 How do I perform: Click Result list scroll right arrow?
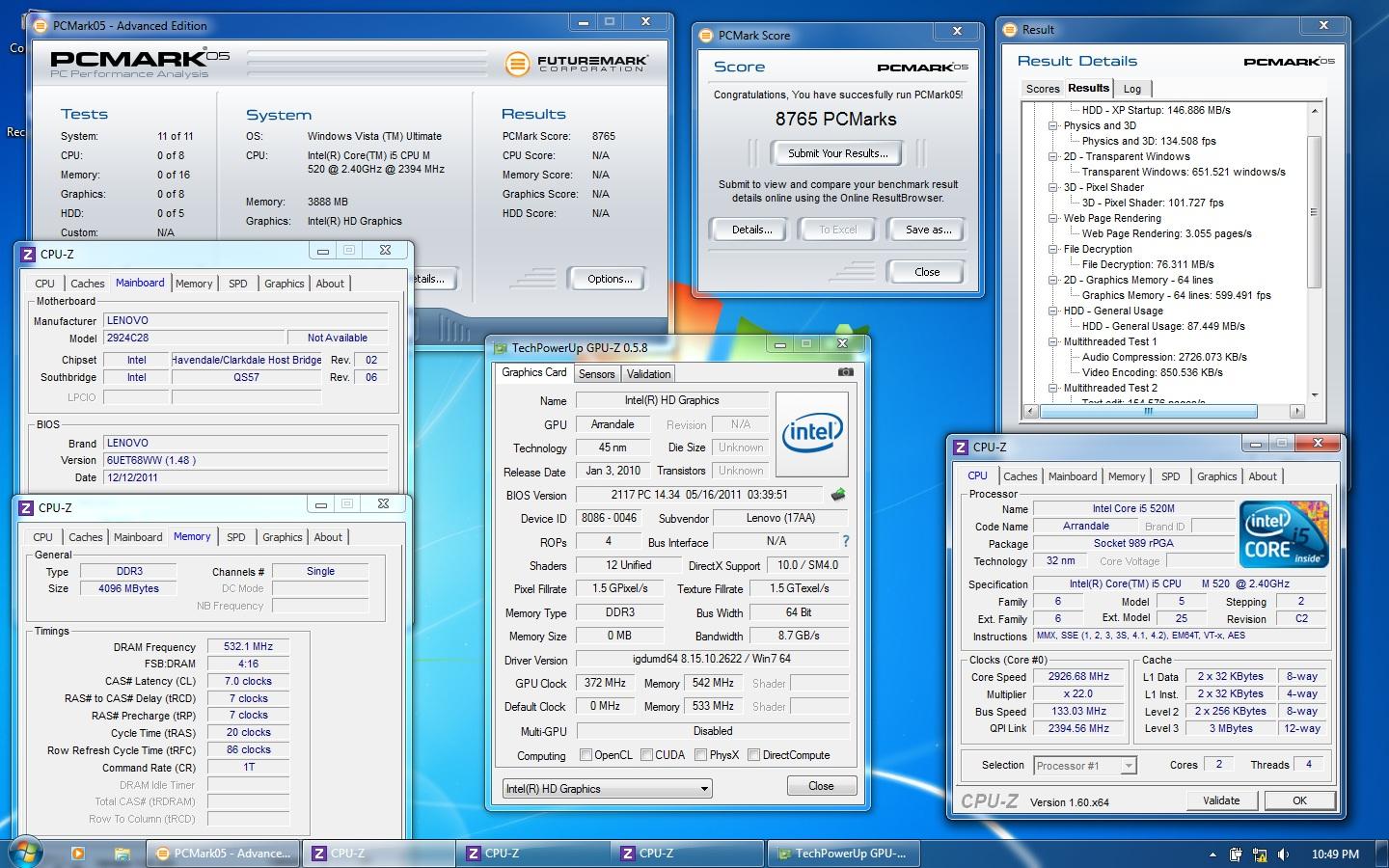pyautogui.click(x=1296, y=411)
